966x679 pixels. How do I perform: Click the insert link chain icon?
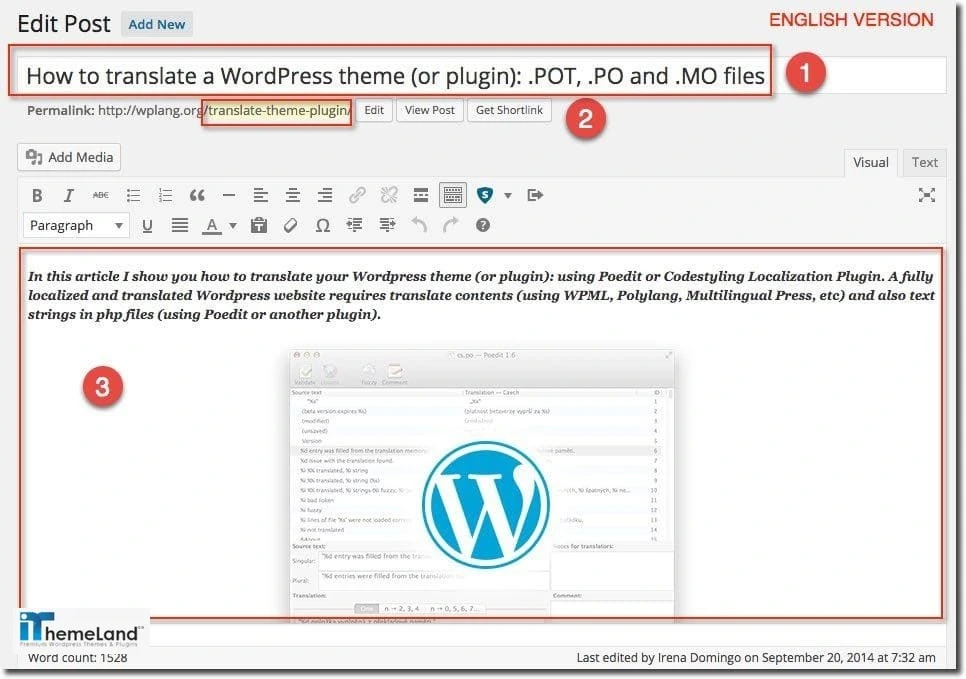(x=357, y=195)
